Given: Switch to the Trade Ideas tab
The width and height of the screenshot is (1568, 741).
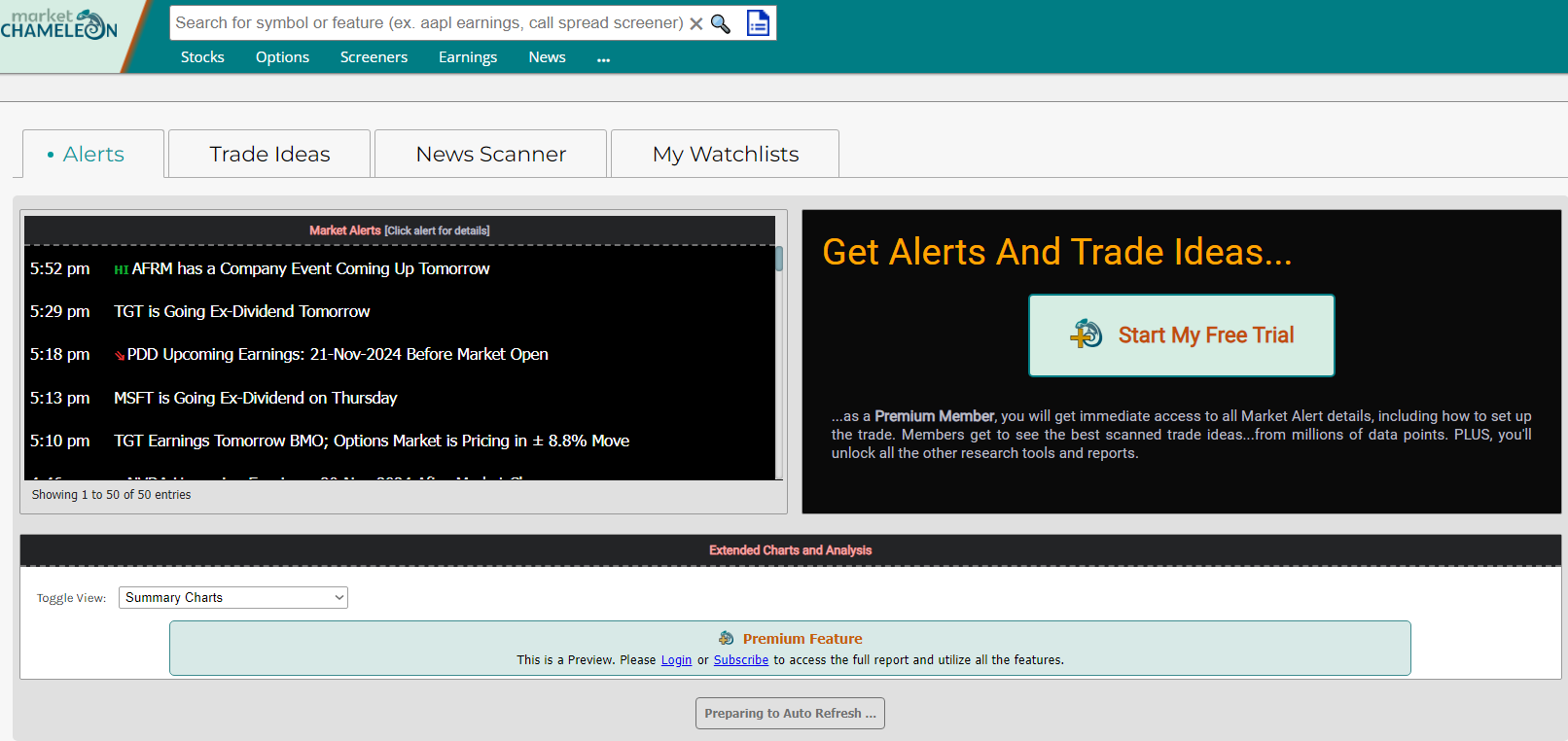Looking at the screenshot, I should click(269, 154).
